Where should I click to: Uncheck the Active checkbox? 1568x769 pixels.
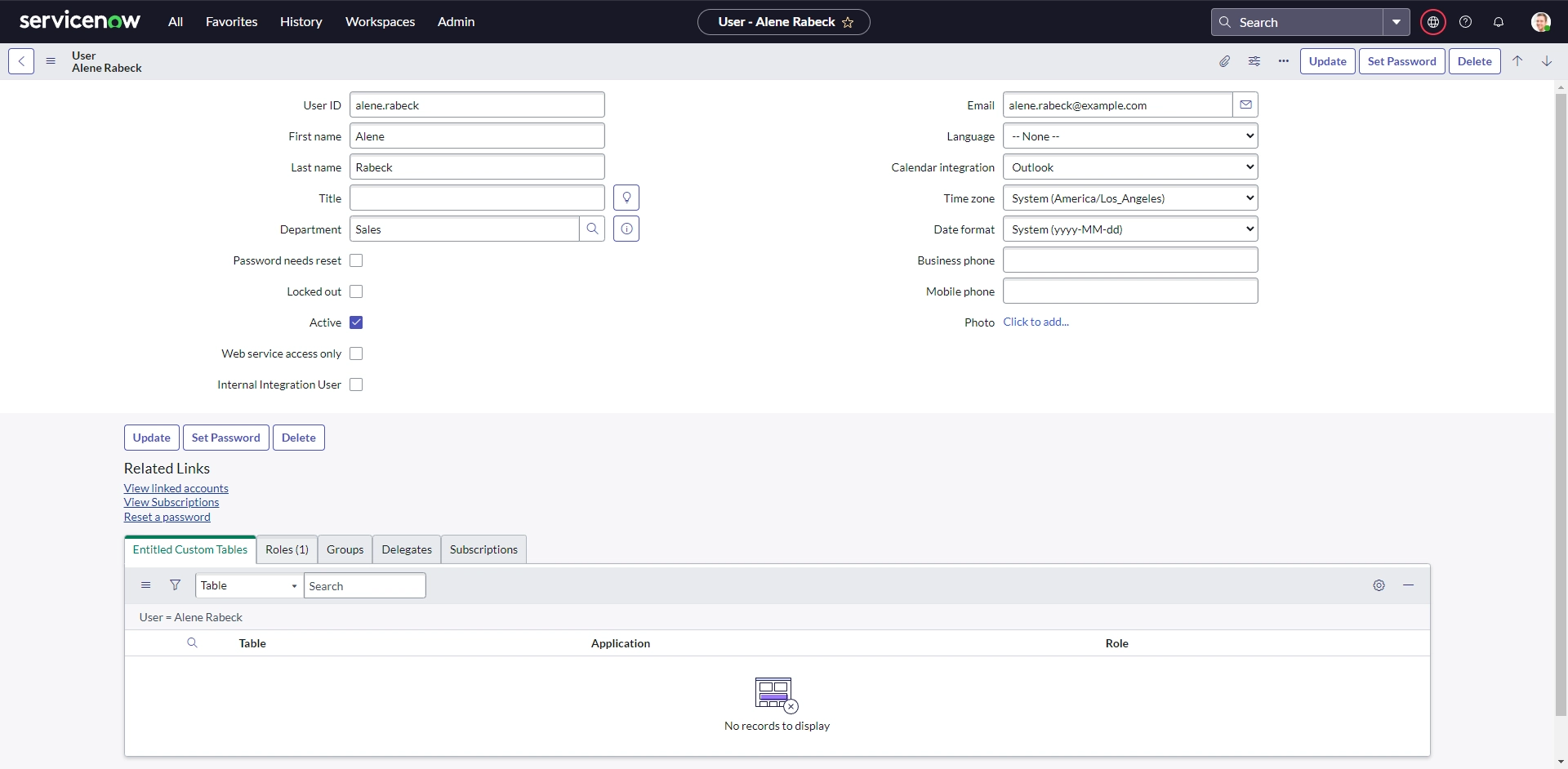(x=356, y=322)
